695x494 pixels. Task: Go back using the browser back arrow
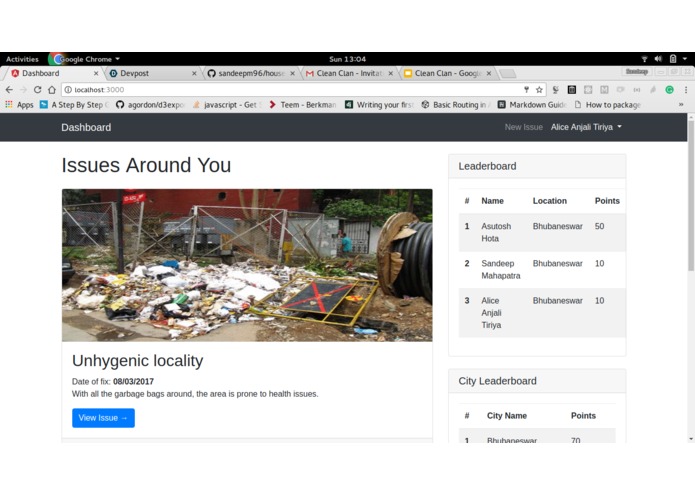[x=9, y=90]
